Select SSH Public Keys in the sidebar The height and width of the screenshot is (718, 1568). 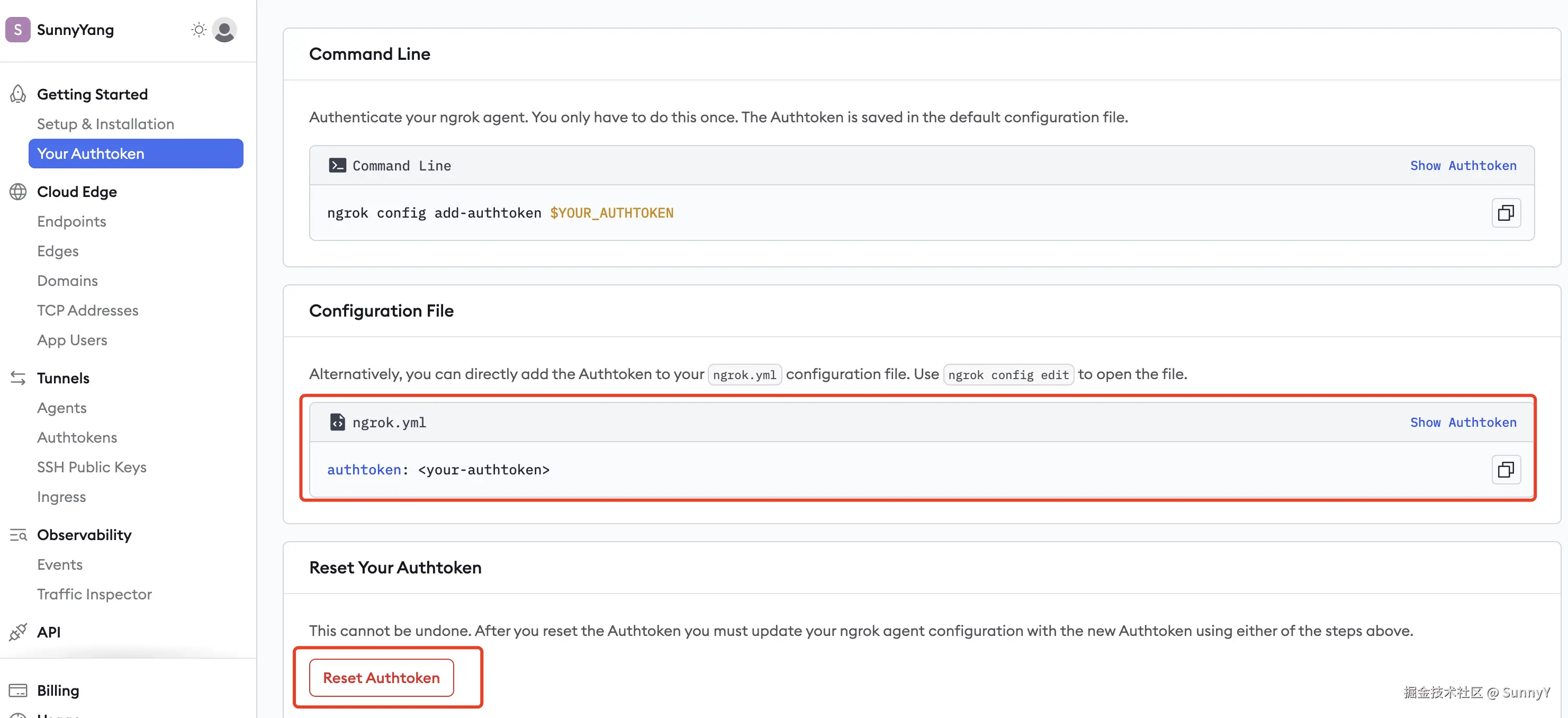(x=91, y=467)
